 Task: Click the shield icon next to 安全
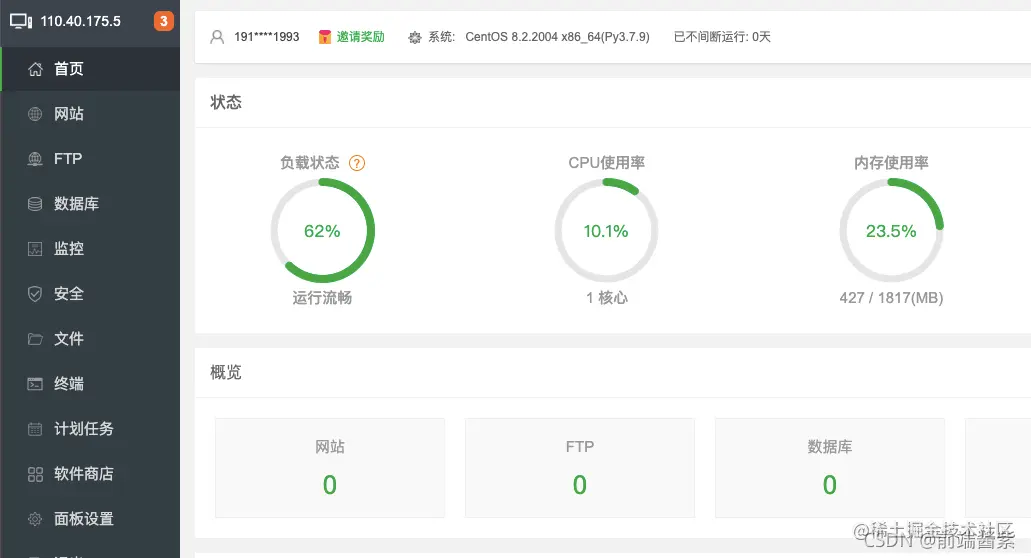point(36,294)
